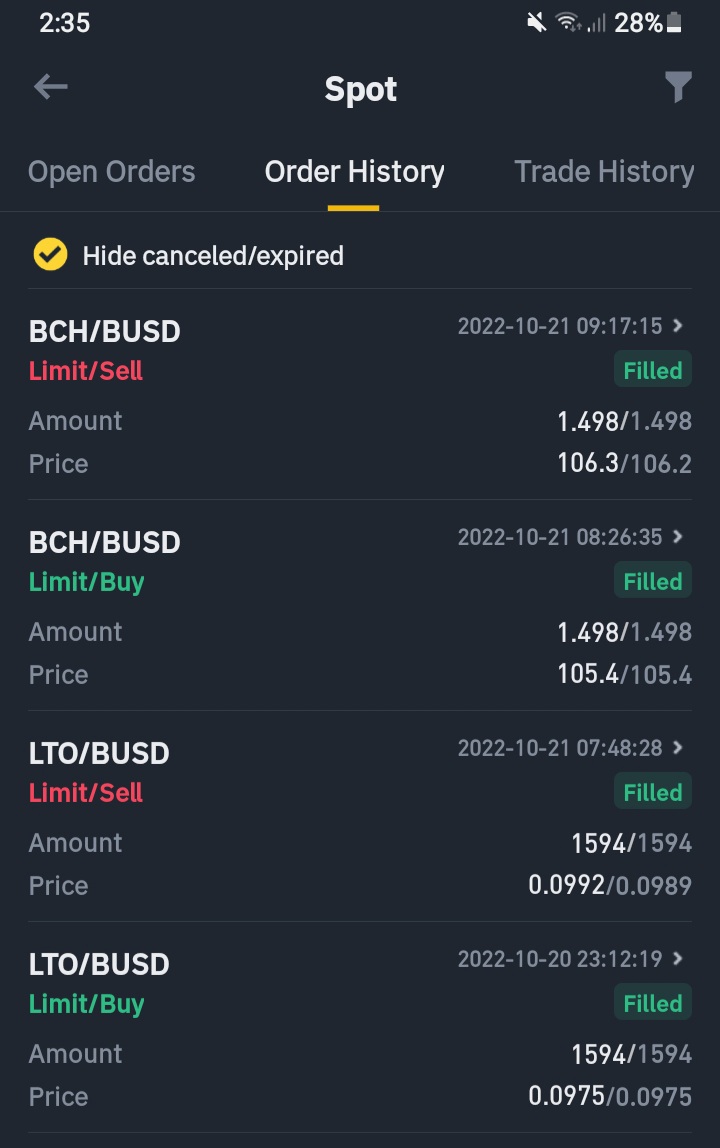
Task: Open the filter funnel icon
Action: [678, 87]
